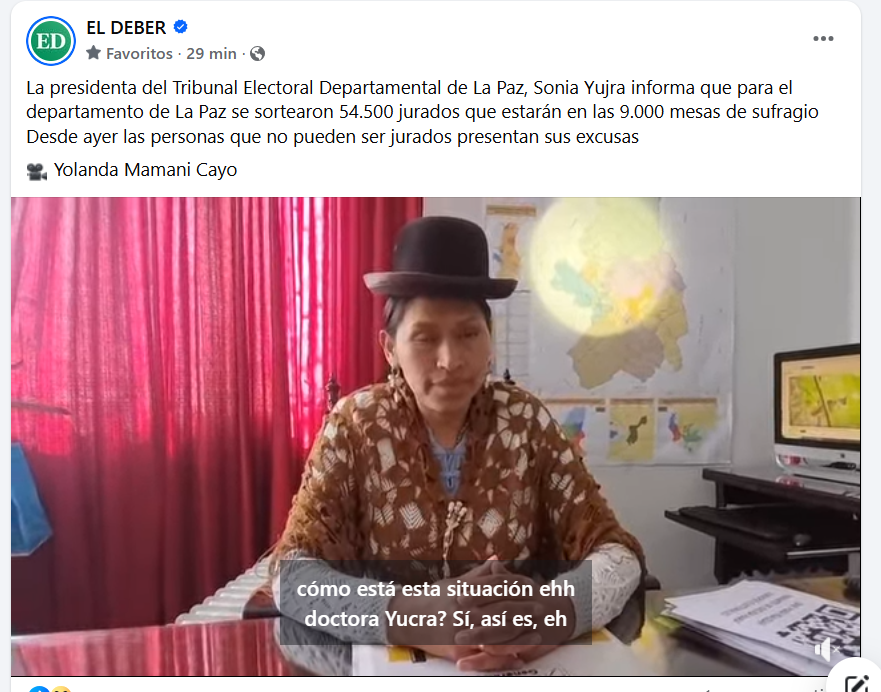
Task: View post audience via globe icon
Action: click(x=257, y=53)
